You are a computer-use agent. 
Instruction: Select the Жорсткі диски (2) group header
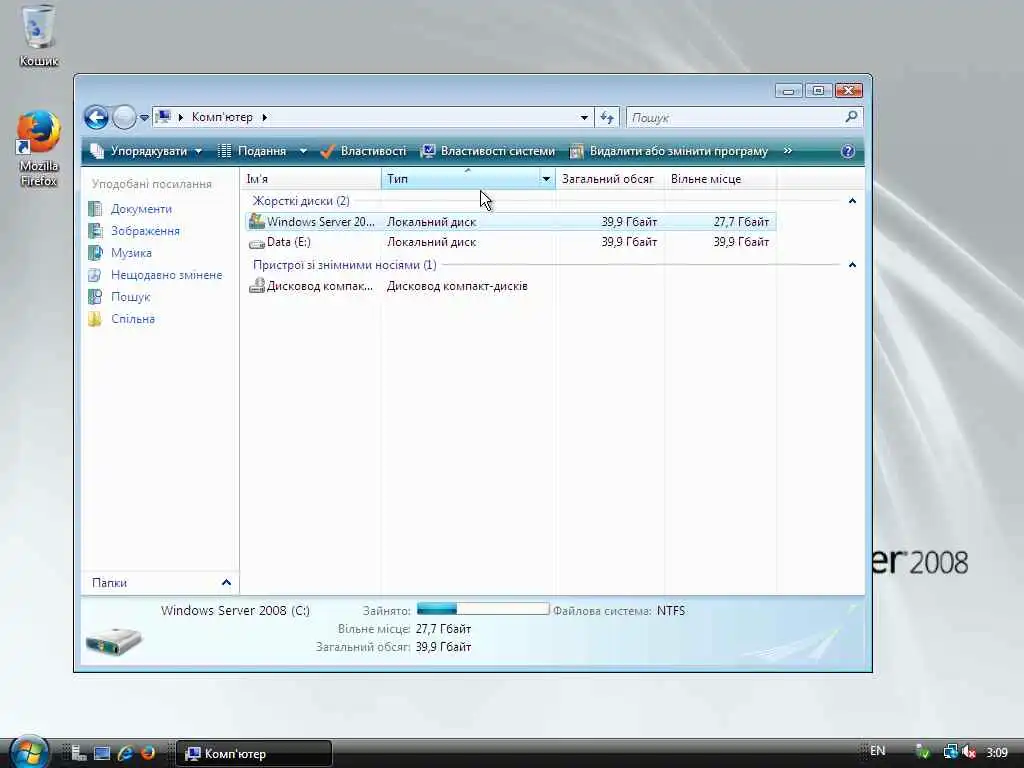point(301,201)
